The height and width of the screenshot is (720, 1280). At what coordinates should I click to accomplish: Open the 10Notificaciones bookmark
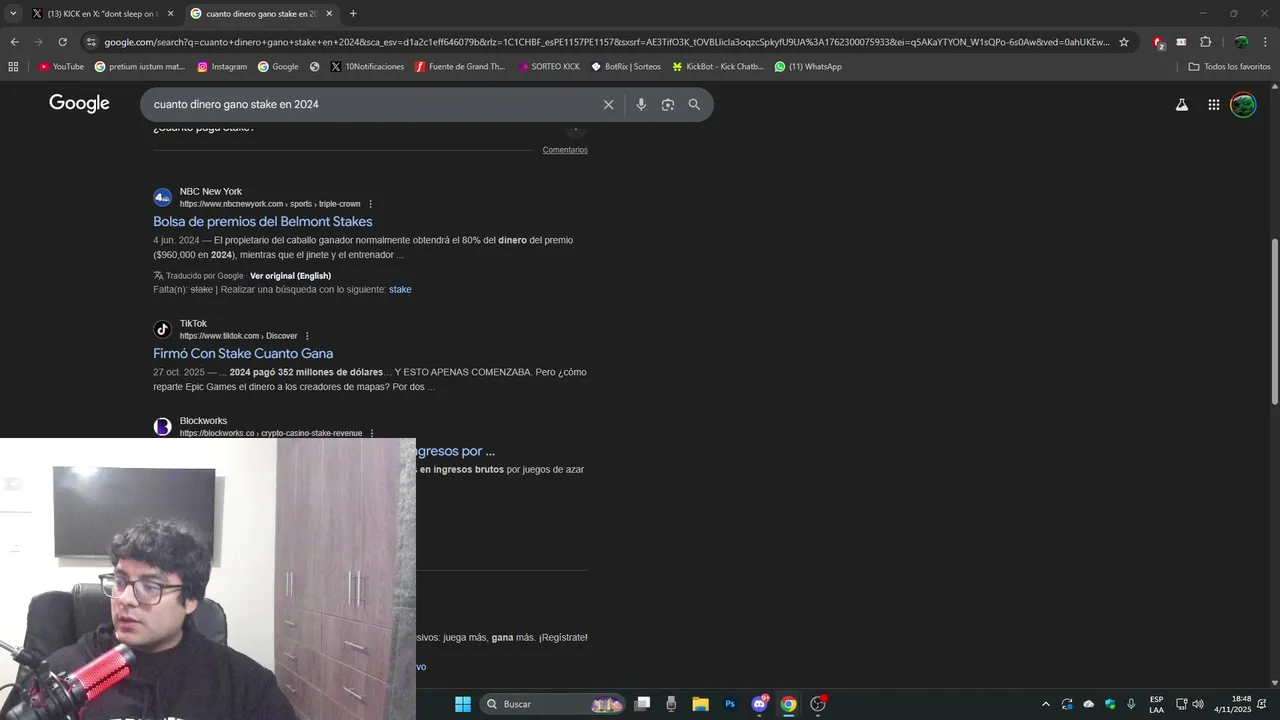[367, 67]
